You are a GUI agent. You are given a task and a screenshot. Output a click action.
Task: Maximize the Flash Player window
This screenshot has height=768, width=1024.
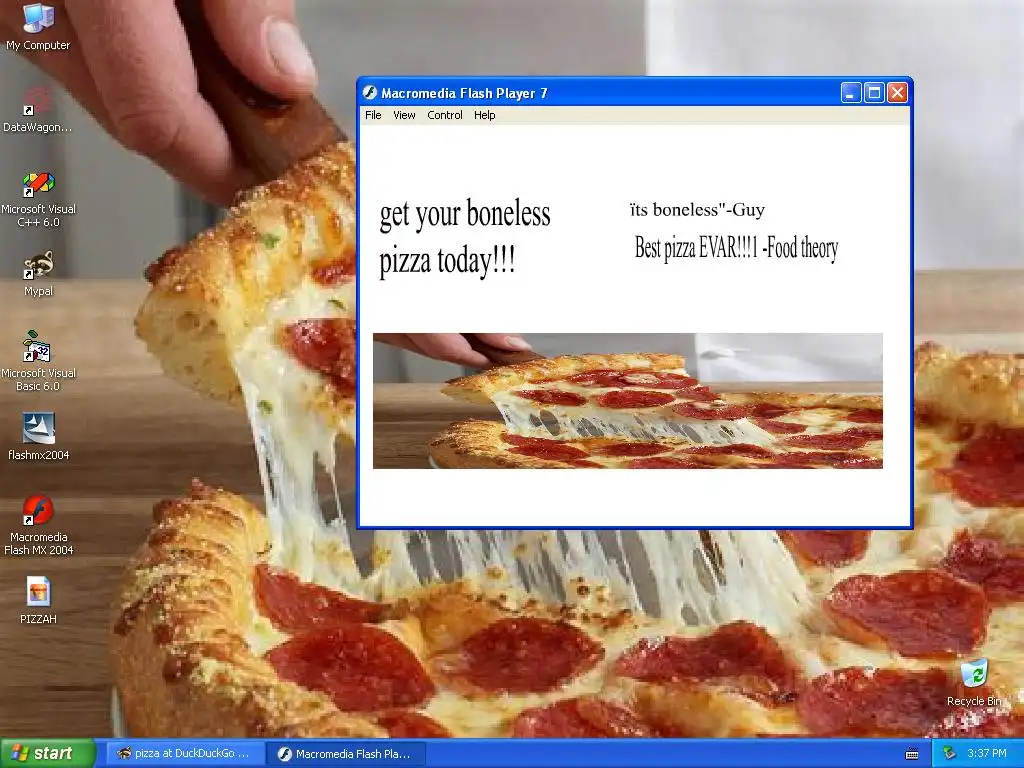[874, 93]
